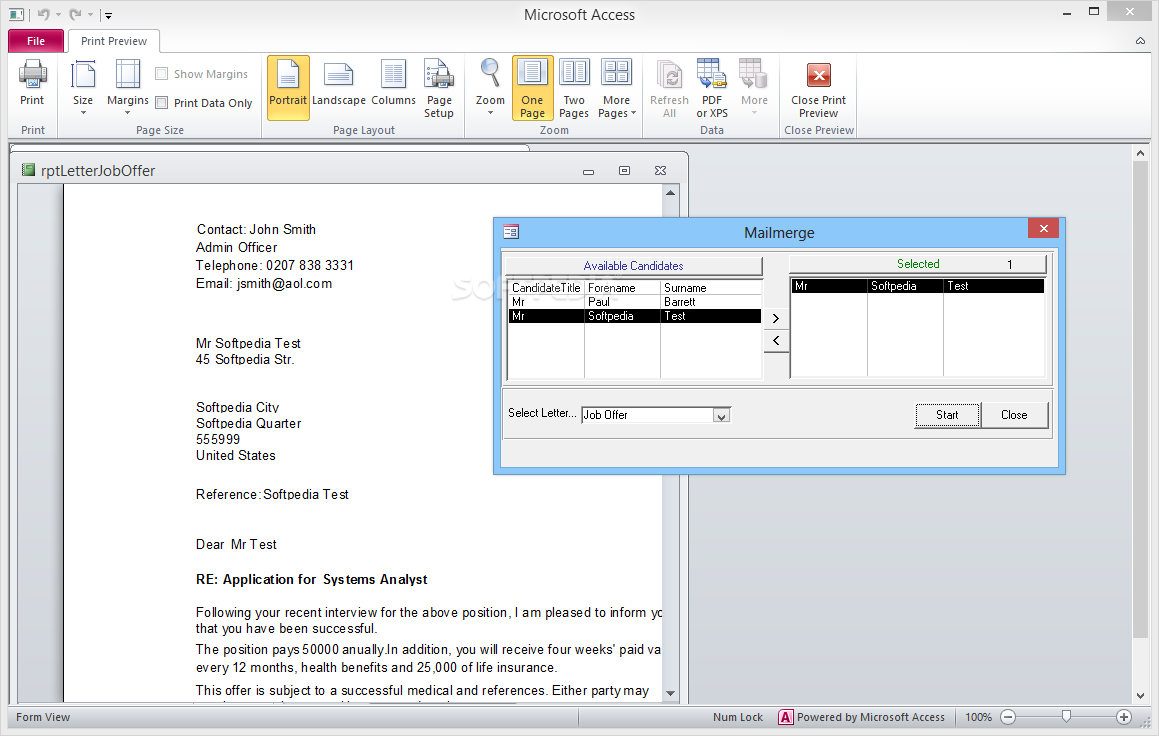Open the Customize Quick Access Toolbar dropdown
This screenshot has height=736, width=1159.
[108, 15]
